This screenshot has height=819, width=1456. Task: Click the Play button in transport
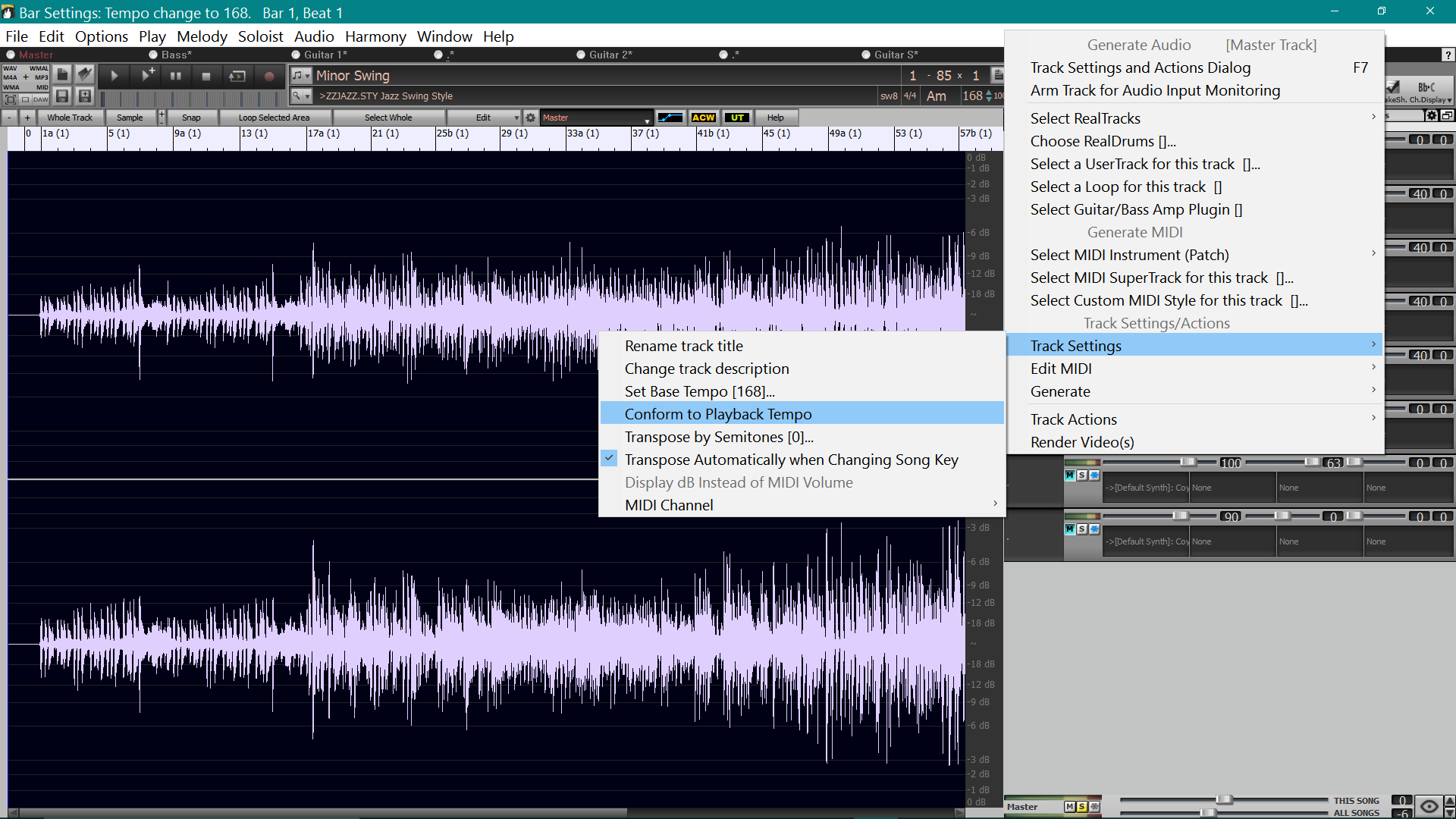click(114, 76)
